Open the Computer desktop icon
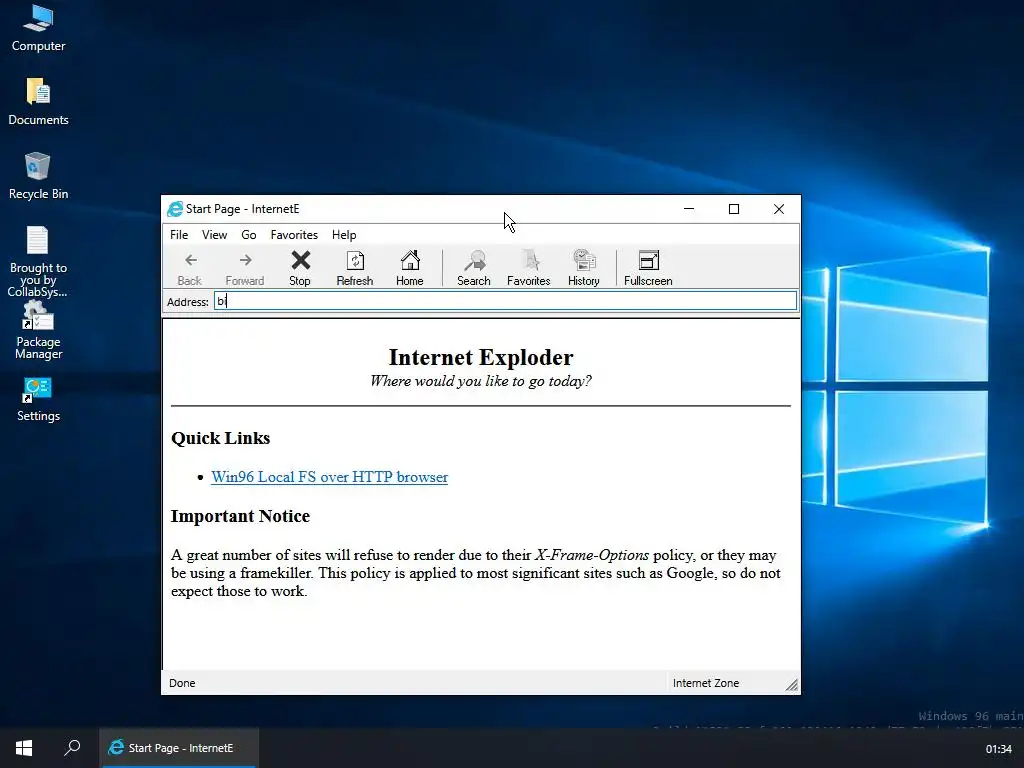 coord(38,29)
